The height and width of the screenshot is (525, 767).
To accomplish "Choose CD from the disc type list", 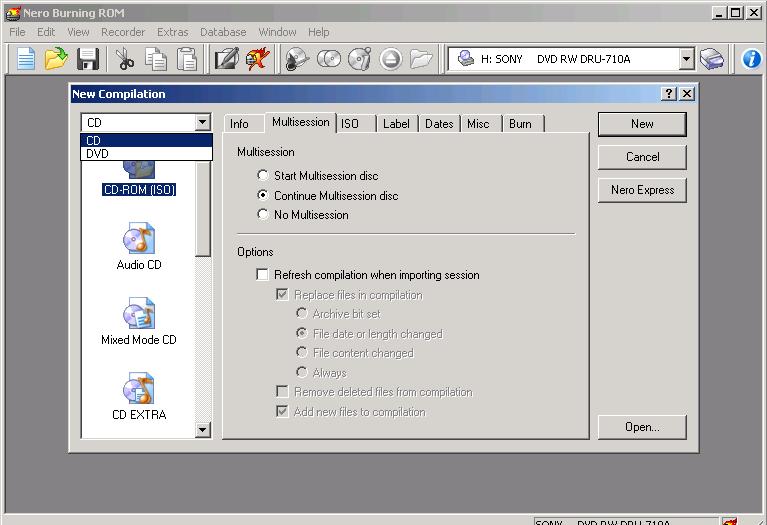I will pos(146,140).
